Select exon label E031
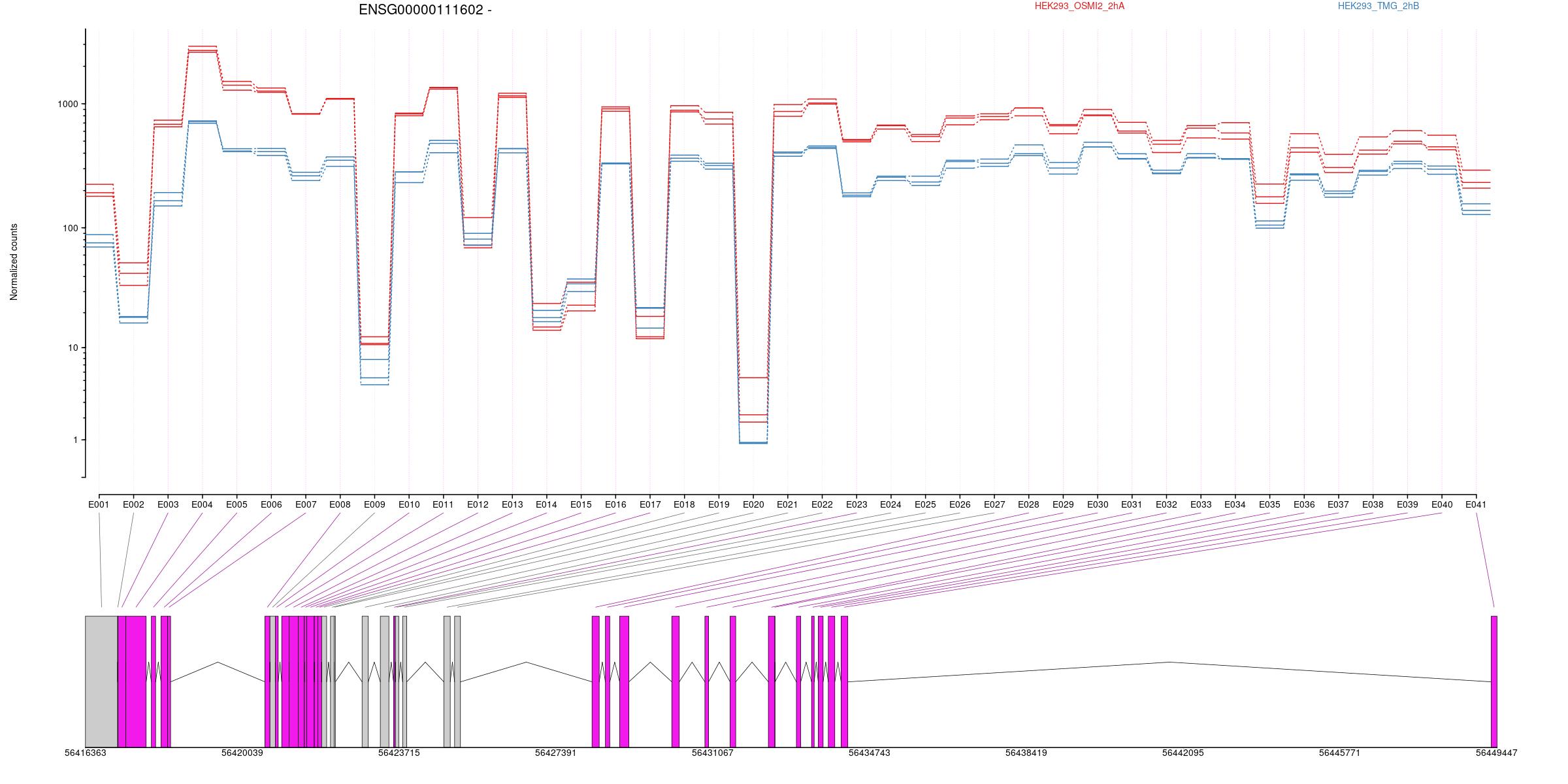The width and height of the screenshot is (1568, 784). pos(1132,504)
